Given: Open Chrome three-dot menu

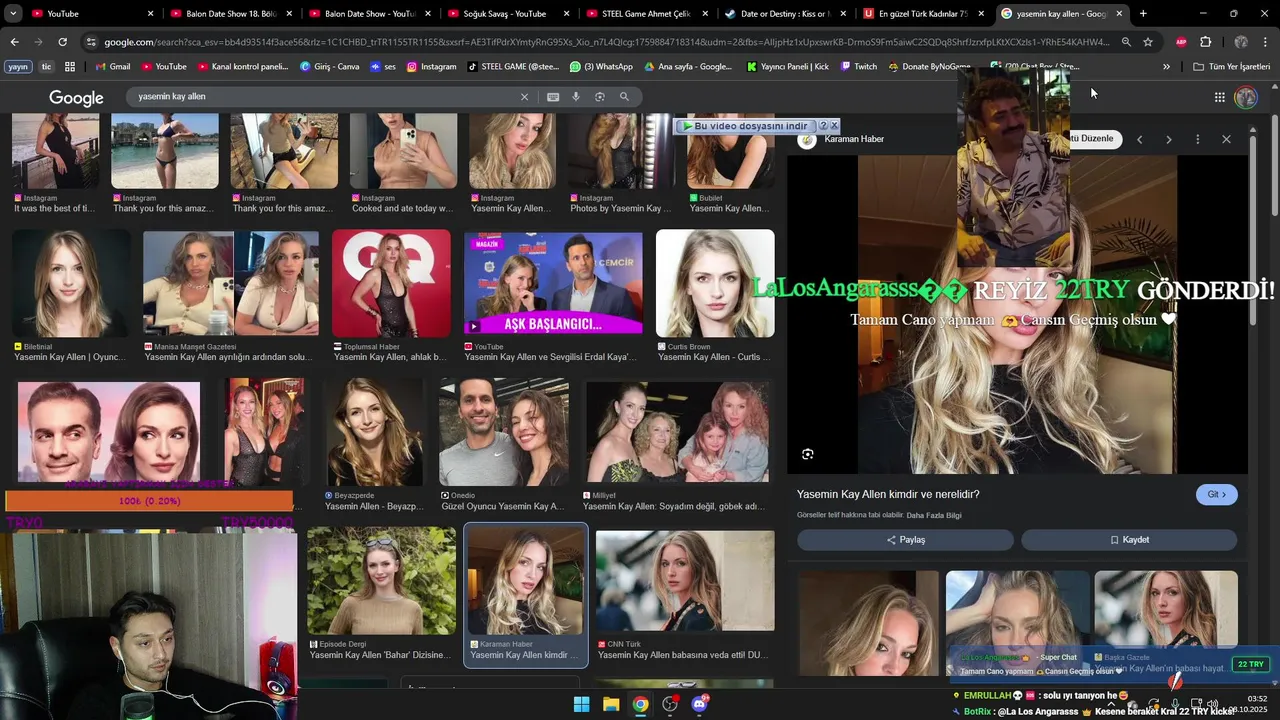Looking at the screenshot, I should [x=1265, y=42].
